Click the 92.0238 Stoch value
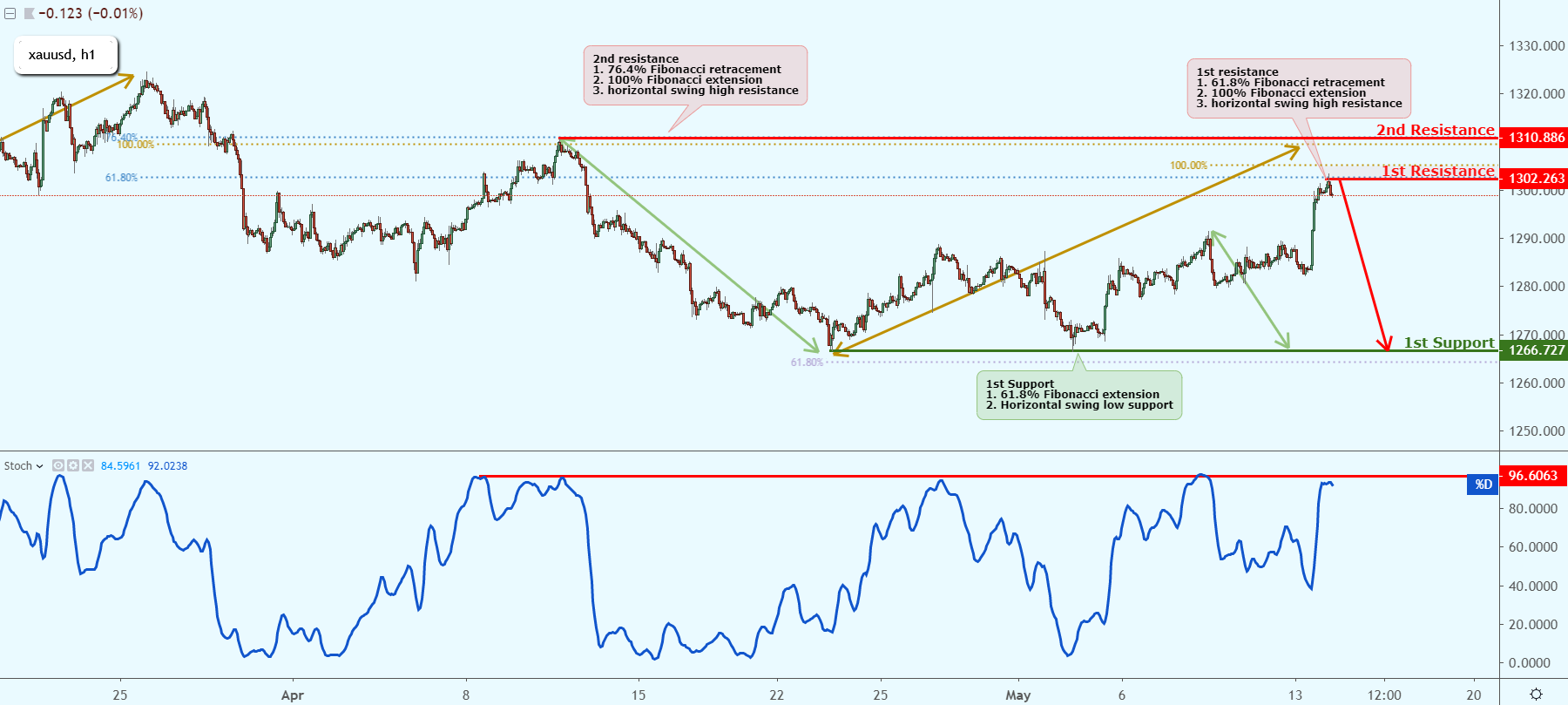Screen dimensions: 1568x705 [x=167, y=466]
